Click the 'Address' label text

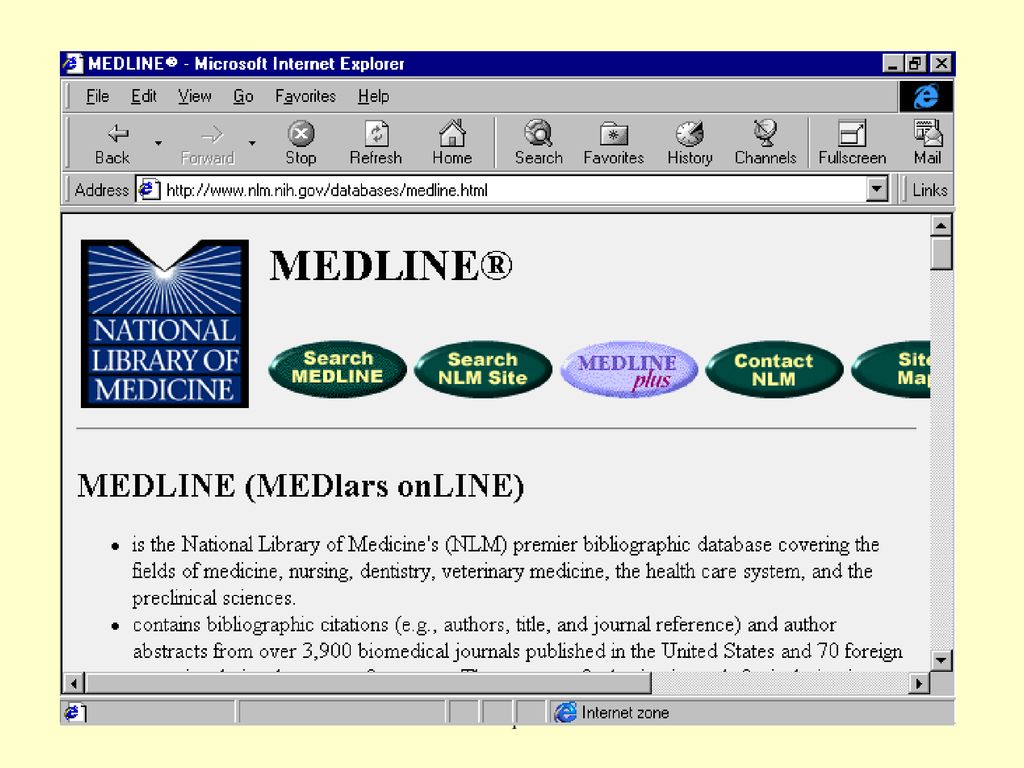point(101,190)
